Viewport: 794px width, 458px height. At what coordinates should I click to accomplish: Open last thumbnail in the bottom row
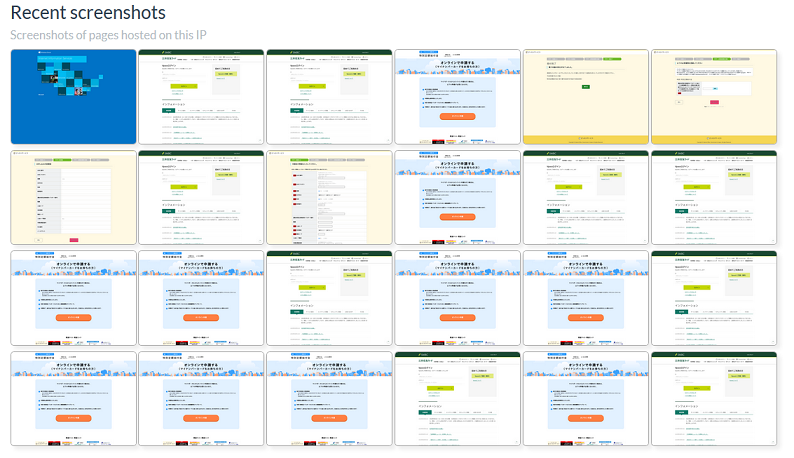tap(714, 399)
